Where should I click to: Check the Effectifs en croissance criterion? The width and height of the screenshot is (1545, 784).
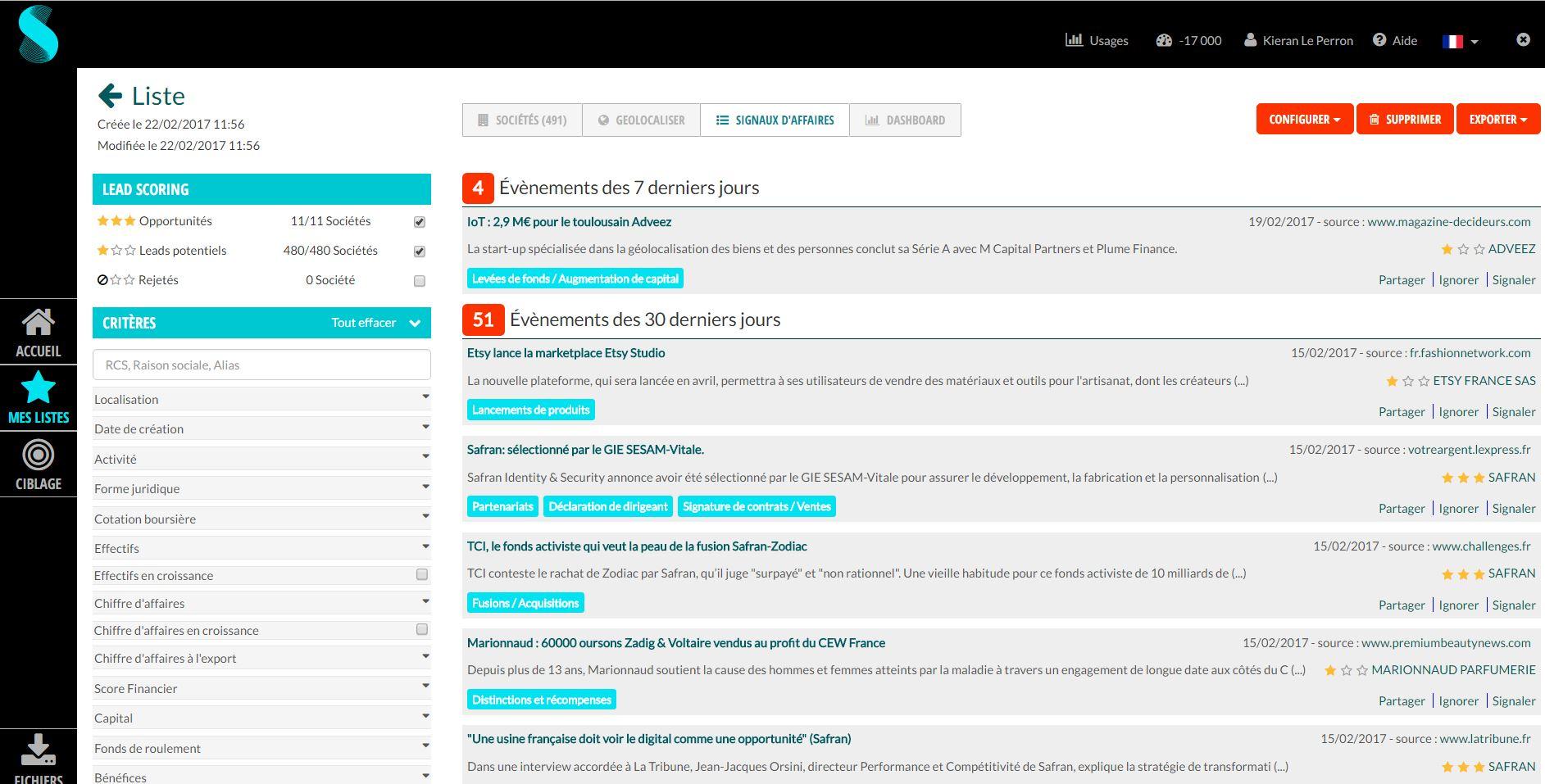coord(422,575)
